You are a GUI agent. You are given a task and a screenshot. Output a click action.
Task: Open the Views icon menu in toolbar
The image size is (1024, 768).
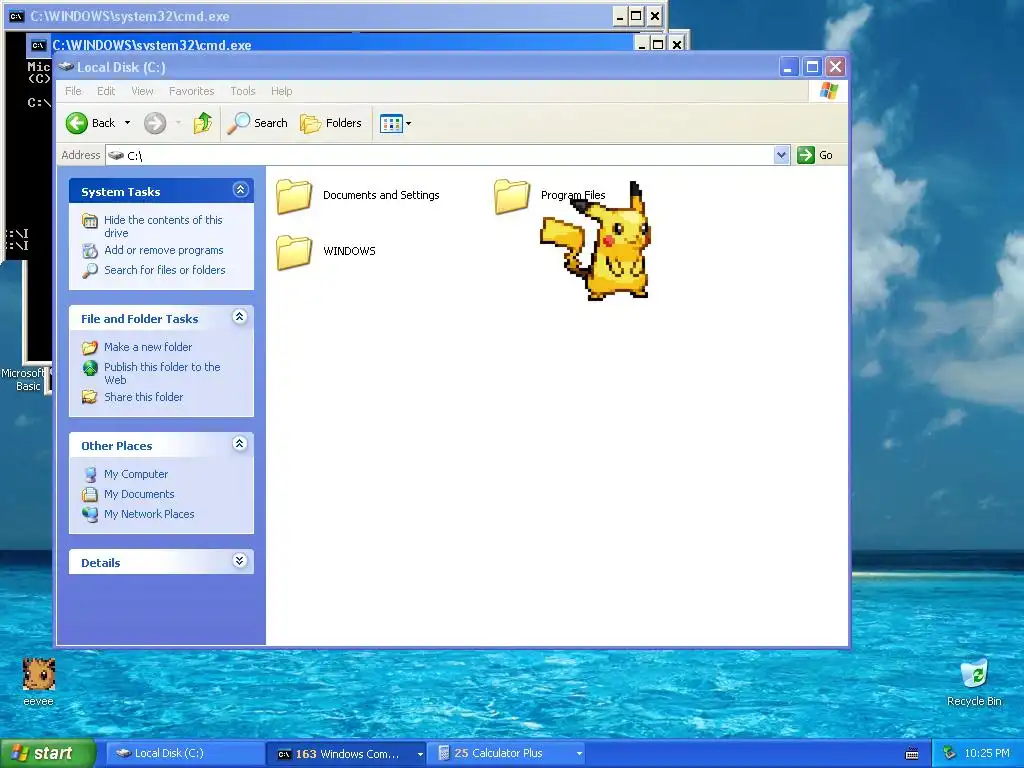396,123
